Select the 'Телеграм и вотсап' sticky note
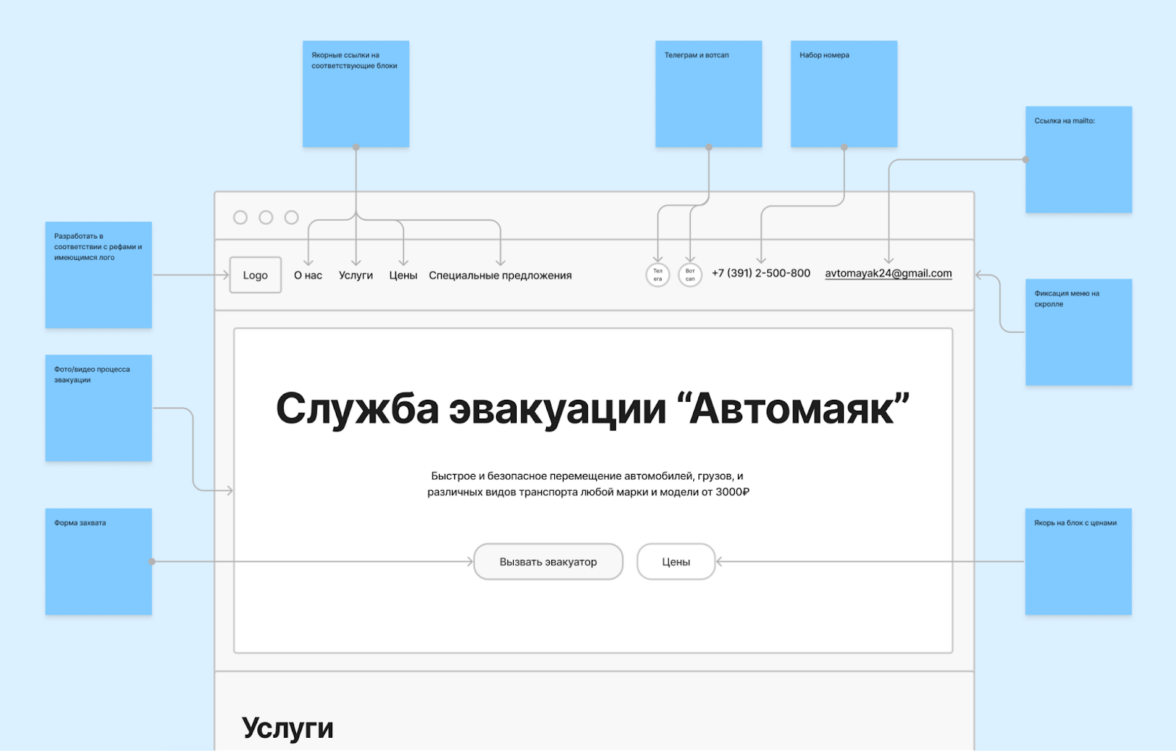This screenshot has height=751, width=1176. [x=709, y=94]
